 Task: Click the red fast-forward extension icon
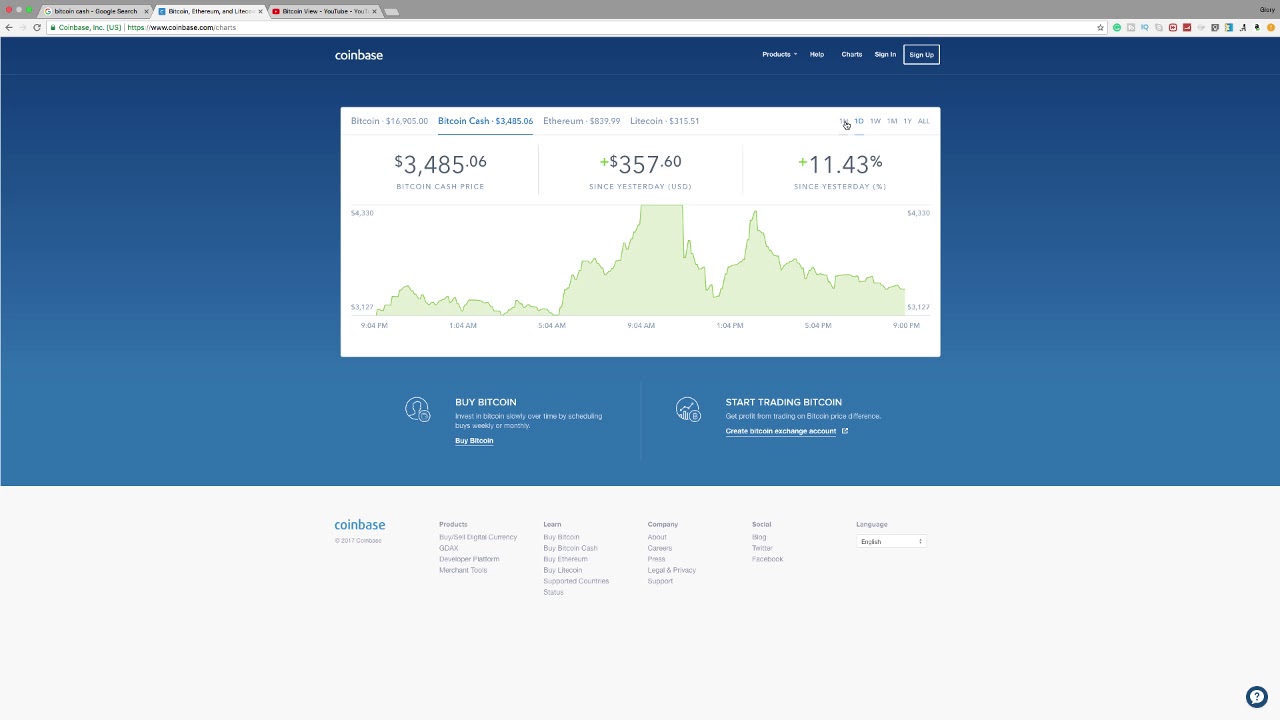point(1173,27)
